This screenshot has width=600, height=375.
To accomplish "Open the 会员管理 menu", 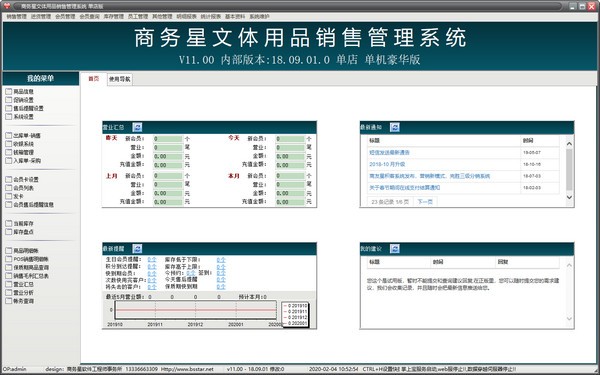I will click(65, 16).
